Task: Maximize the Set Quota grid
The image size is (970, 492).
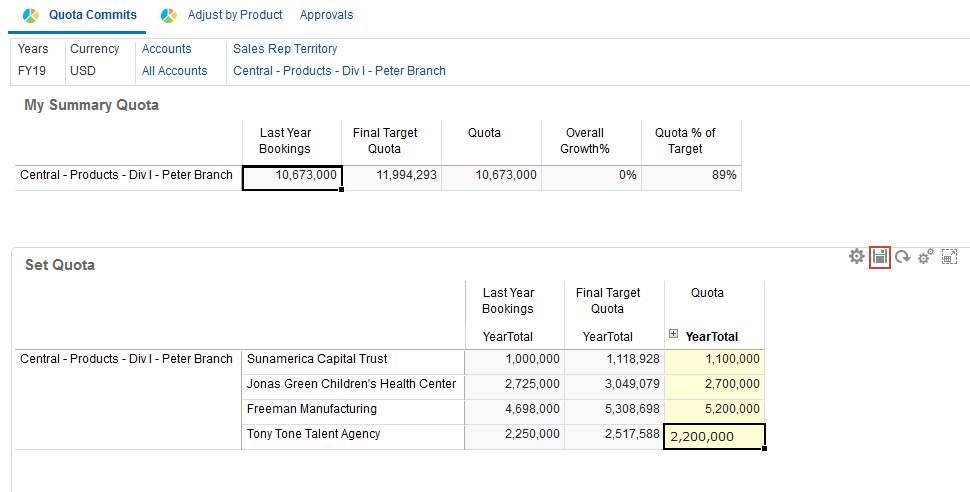Action: 950,257
